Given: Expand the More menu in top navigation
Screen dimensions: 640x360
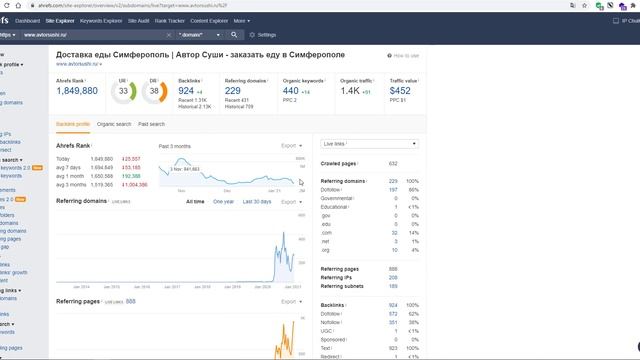Looking at the screenshot, I should pos(242,21).
